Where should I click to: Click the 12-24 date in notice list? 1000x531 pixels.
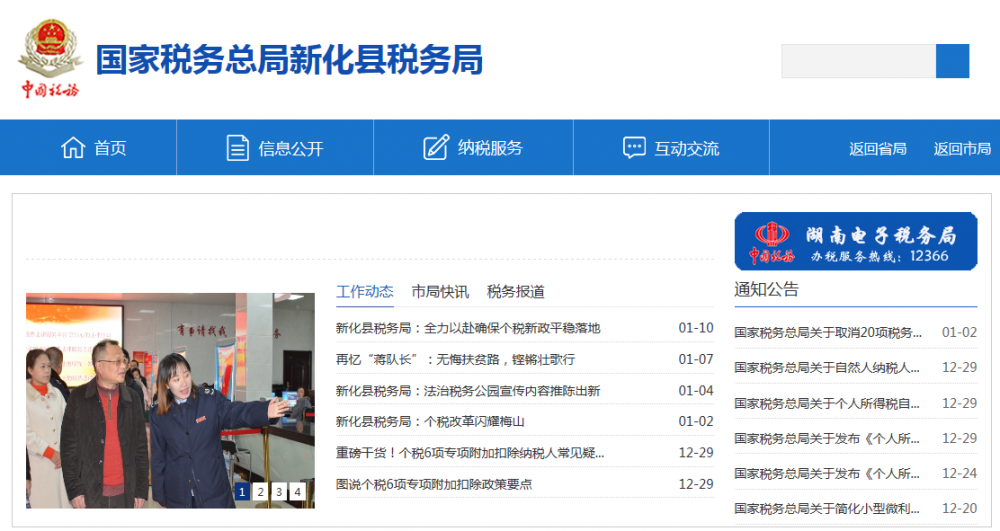click(x=959, y=473)
